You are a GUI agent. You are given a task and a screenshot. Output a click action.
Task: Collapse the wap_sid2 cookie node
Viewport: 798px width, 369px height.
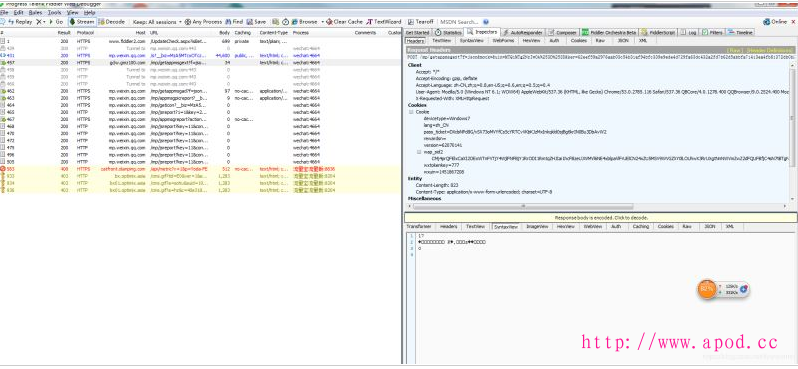[419, 152]
